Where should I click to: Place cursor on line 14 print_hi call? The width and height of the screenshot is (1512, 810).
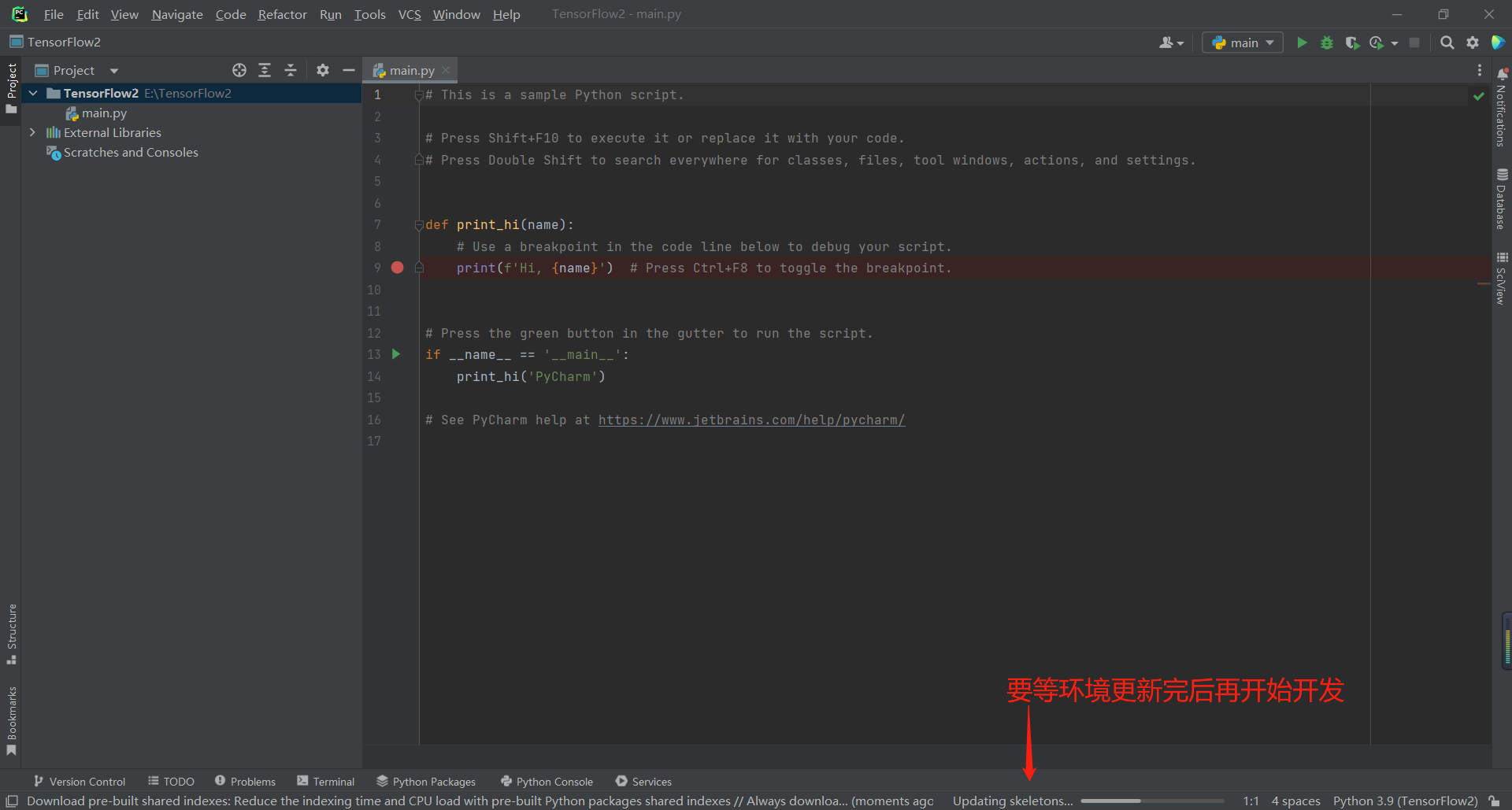pyautogui.click(x=531, y=376)
